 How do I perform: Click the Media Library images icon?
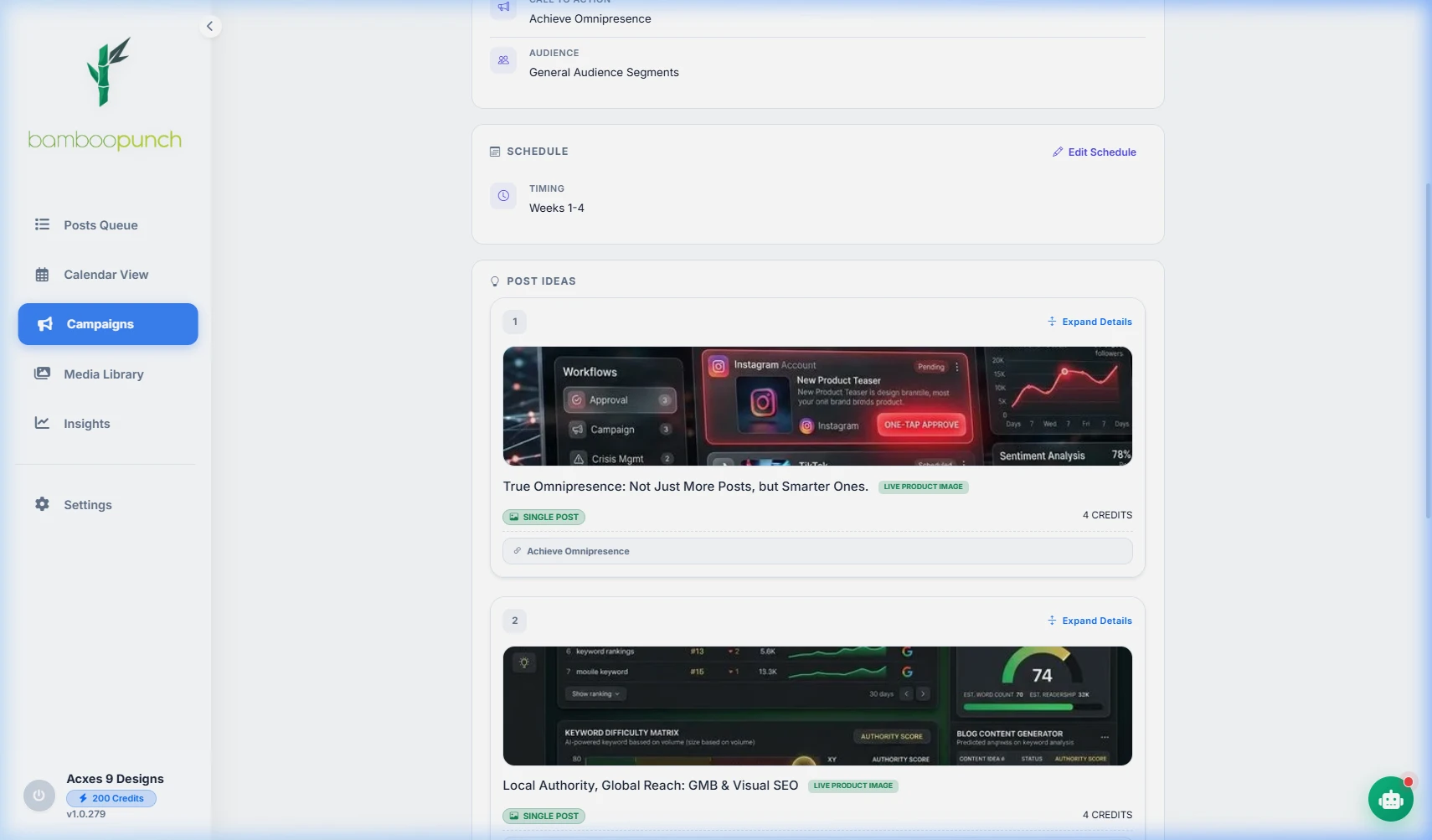pos(42,373)
